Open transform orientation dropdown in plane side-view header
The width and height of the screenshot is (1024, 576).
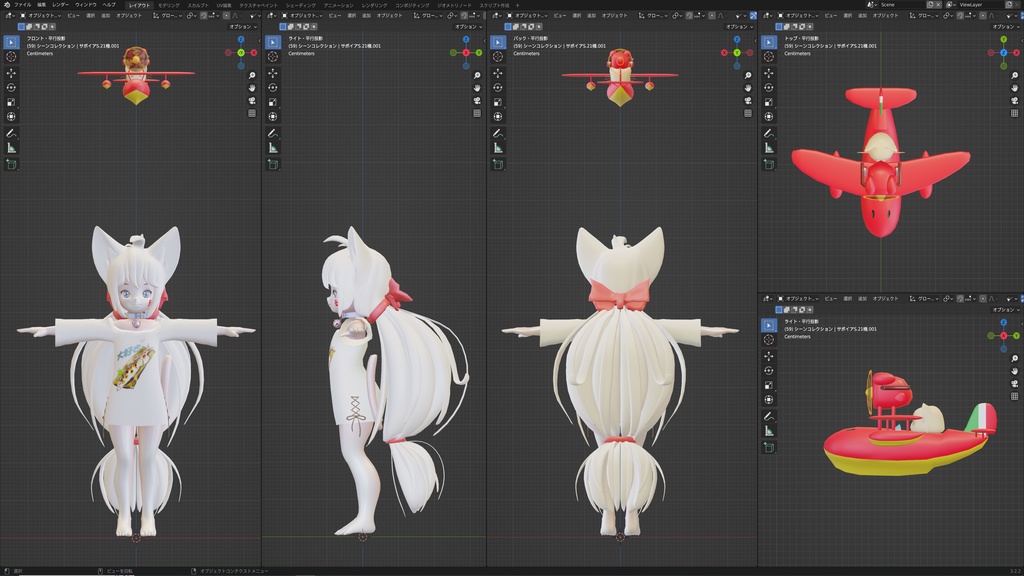tap(926, 298)
